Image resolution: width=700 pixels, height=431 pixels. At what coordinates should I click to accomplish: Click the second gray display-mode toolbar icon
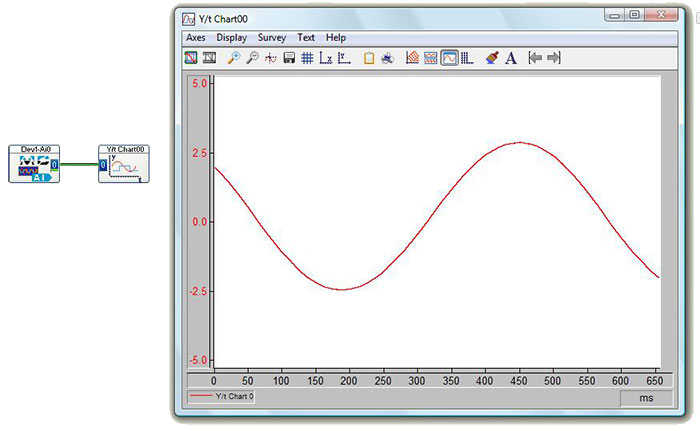[209, 58]
